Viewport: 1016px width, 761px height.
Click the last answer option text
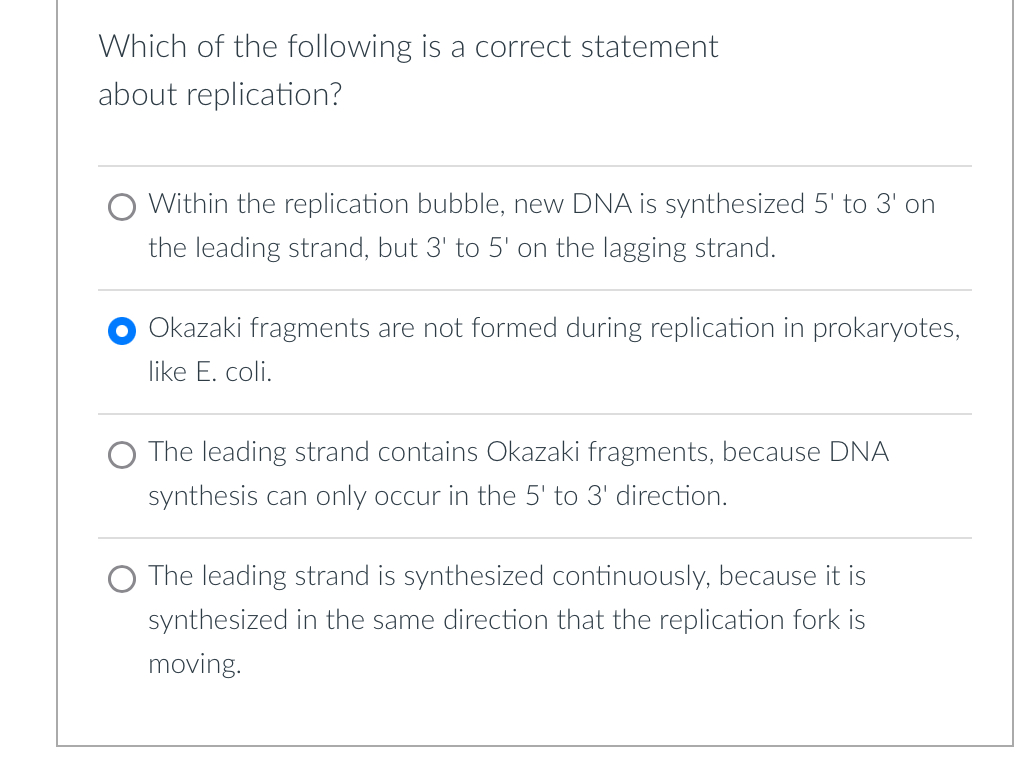(x=507, y=619)
